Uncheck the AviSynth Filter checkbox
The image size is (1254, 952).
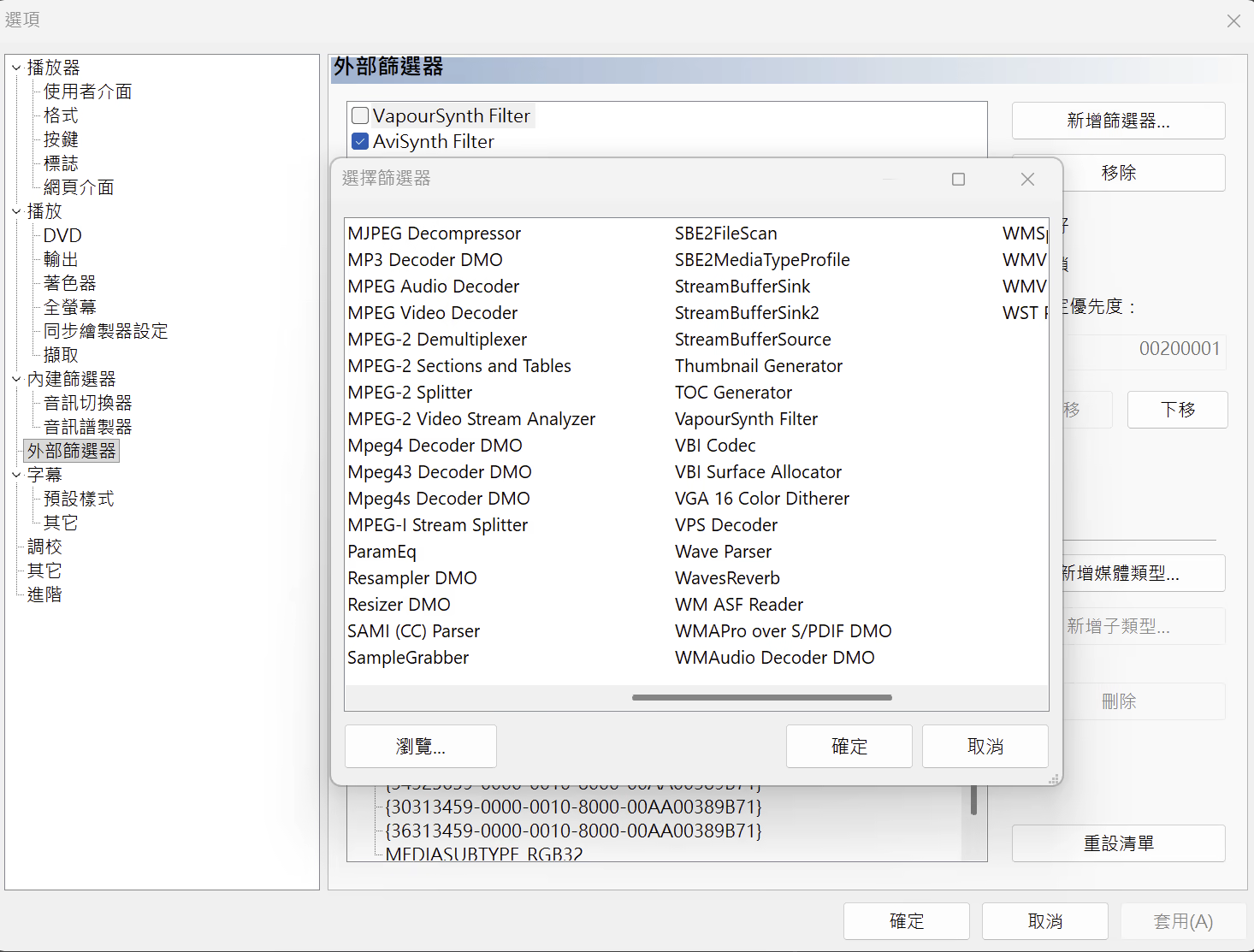coord(360,141)
